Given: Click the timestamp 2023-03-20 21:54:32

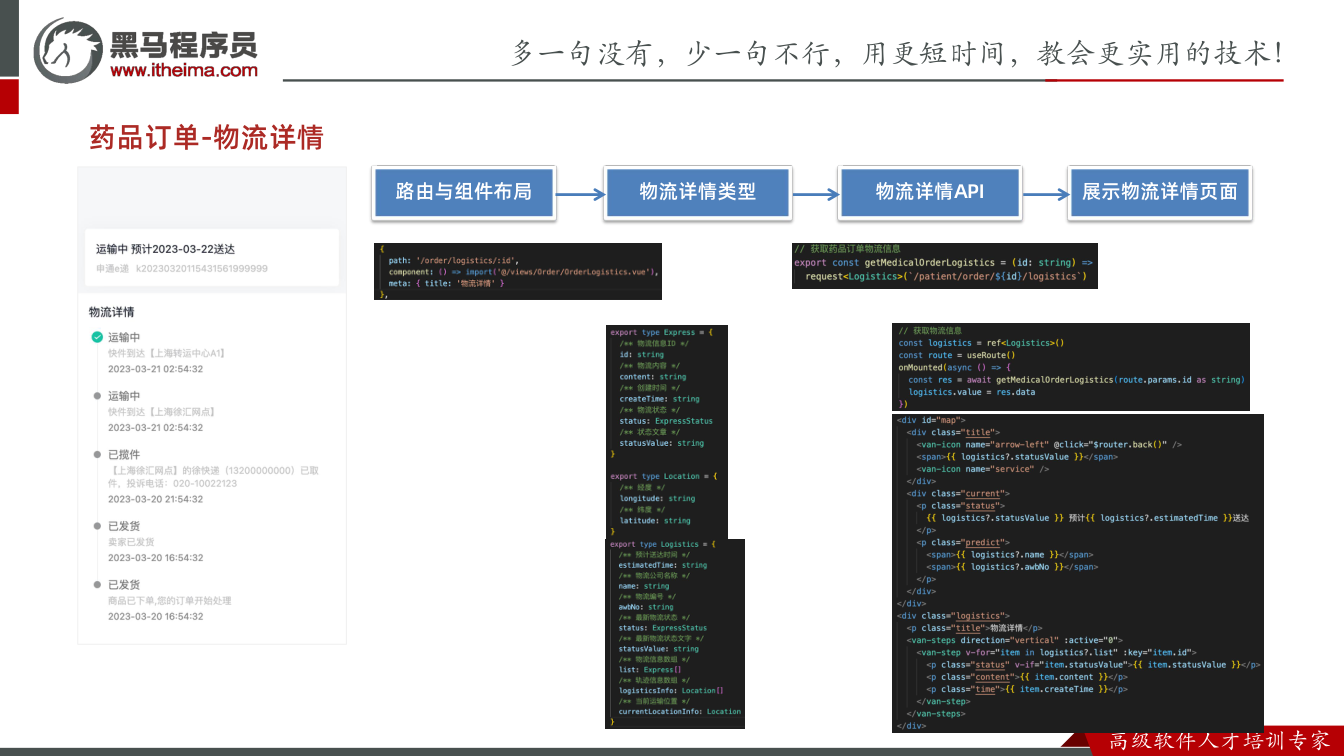Looking at the screenshot, I should pyautogui.click(x=155, y=499).
